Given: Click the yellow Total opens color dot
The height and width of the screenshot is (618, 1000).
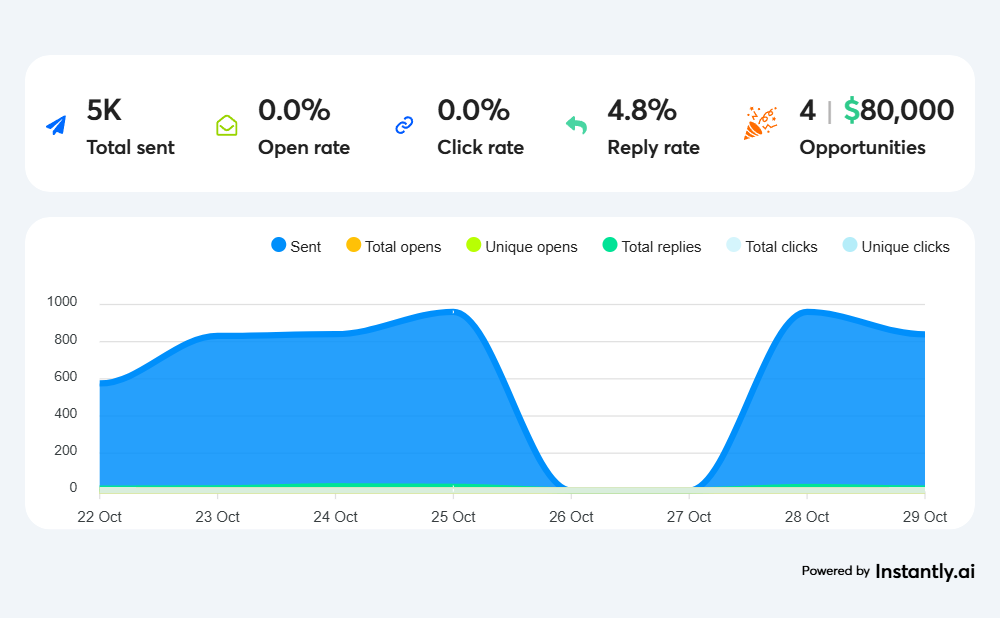Looking at the screenshot, I should pyautogui.click(x=353, y=246).
